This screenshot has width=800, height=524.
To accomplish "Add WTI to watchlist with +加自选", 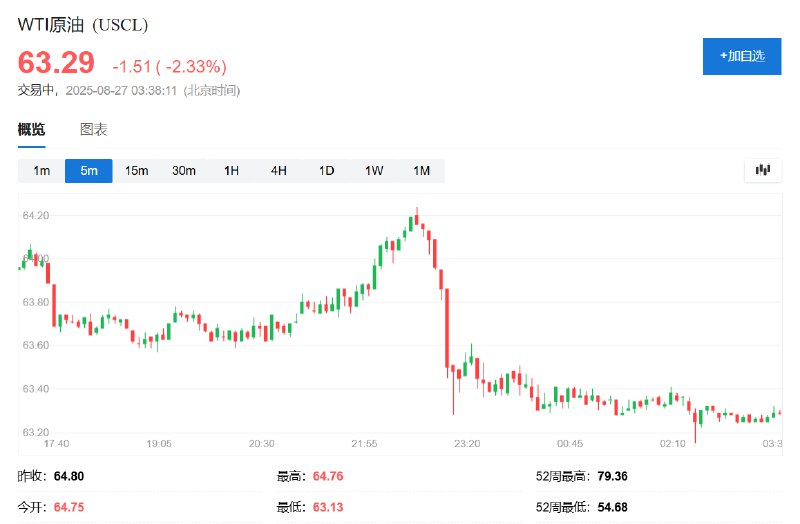I will (x=742, y=56).
